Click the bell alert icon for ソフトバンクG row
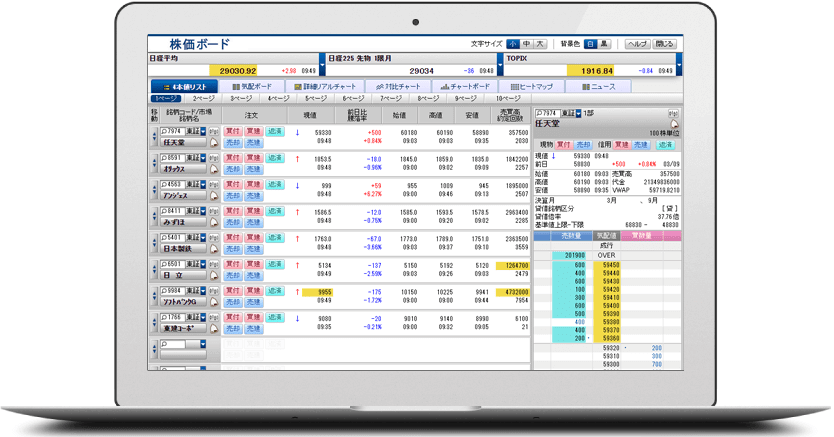The width and height of the screenshot is (834, 437). (x=214, y=302)
